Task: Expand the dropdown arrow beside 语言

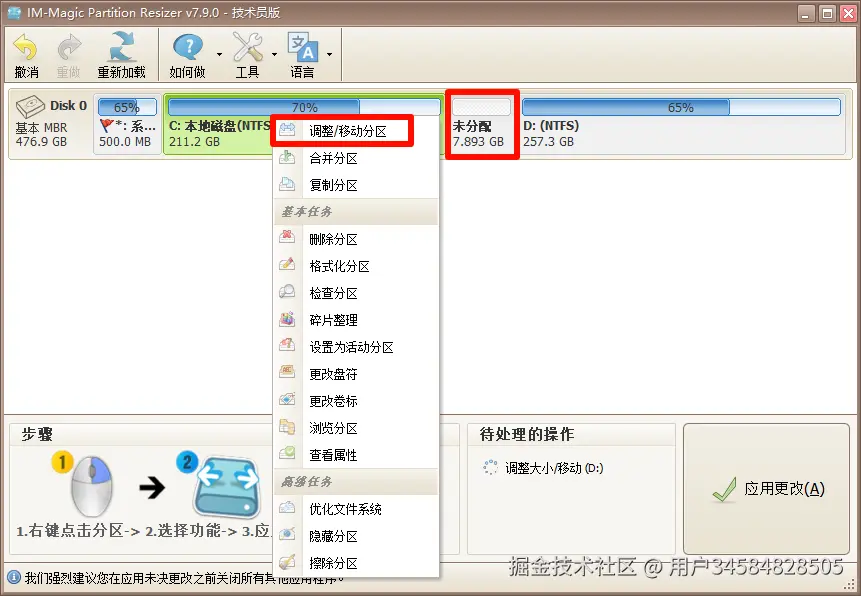Action: click(329, 54)
